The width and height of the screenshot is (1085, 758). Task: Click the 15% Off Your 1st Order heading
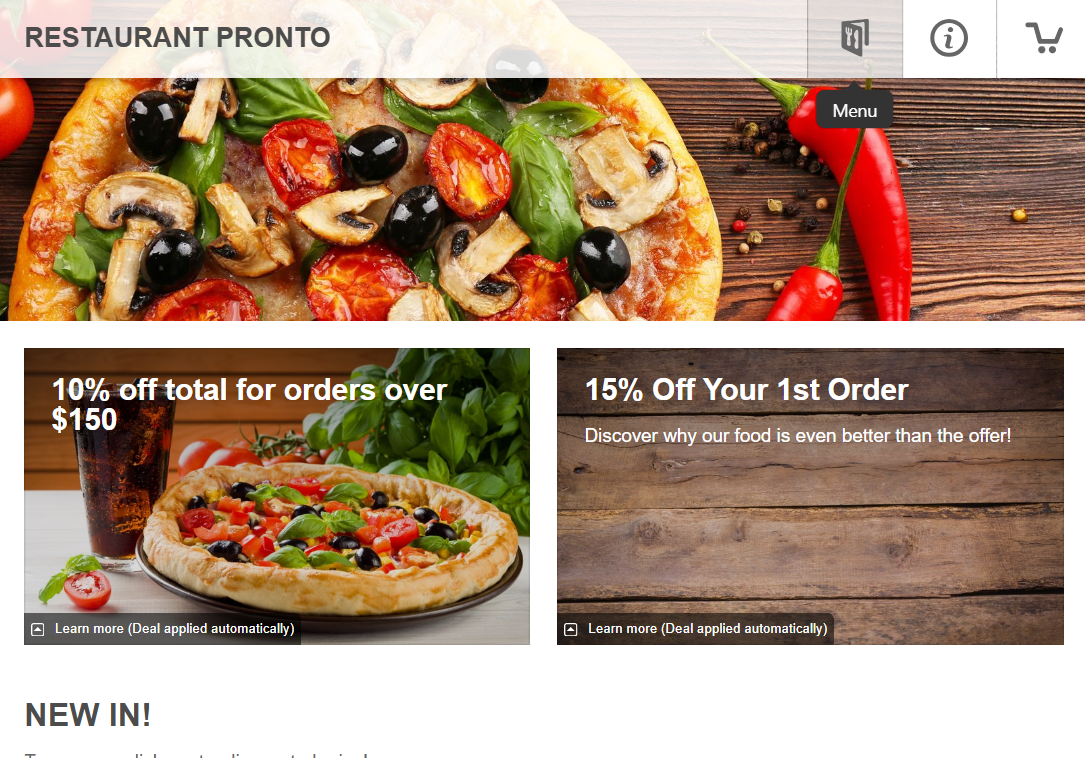pyautogui.click(x=747, y=390)
